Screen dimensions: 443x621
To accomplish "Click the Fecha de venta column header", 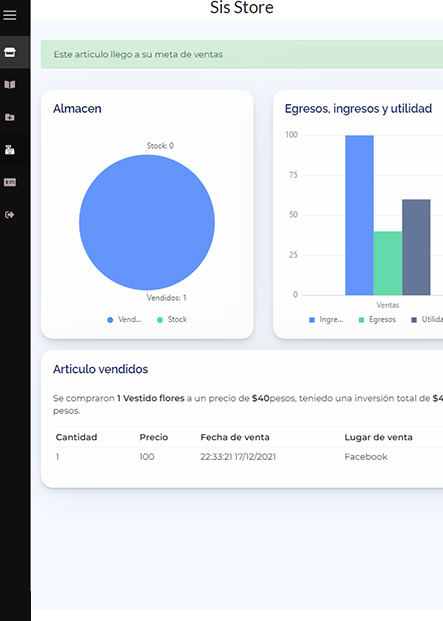I will click(x=235, y=437).
